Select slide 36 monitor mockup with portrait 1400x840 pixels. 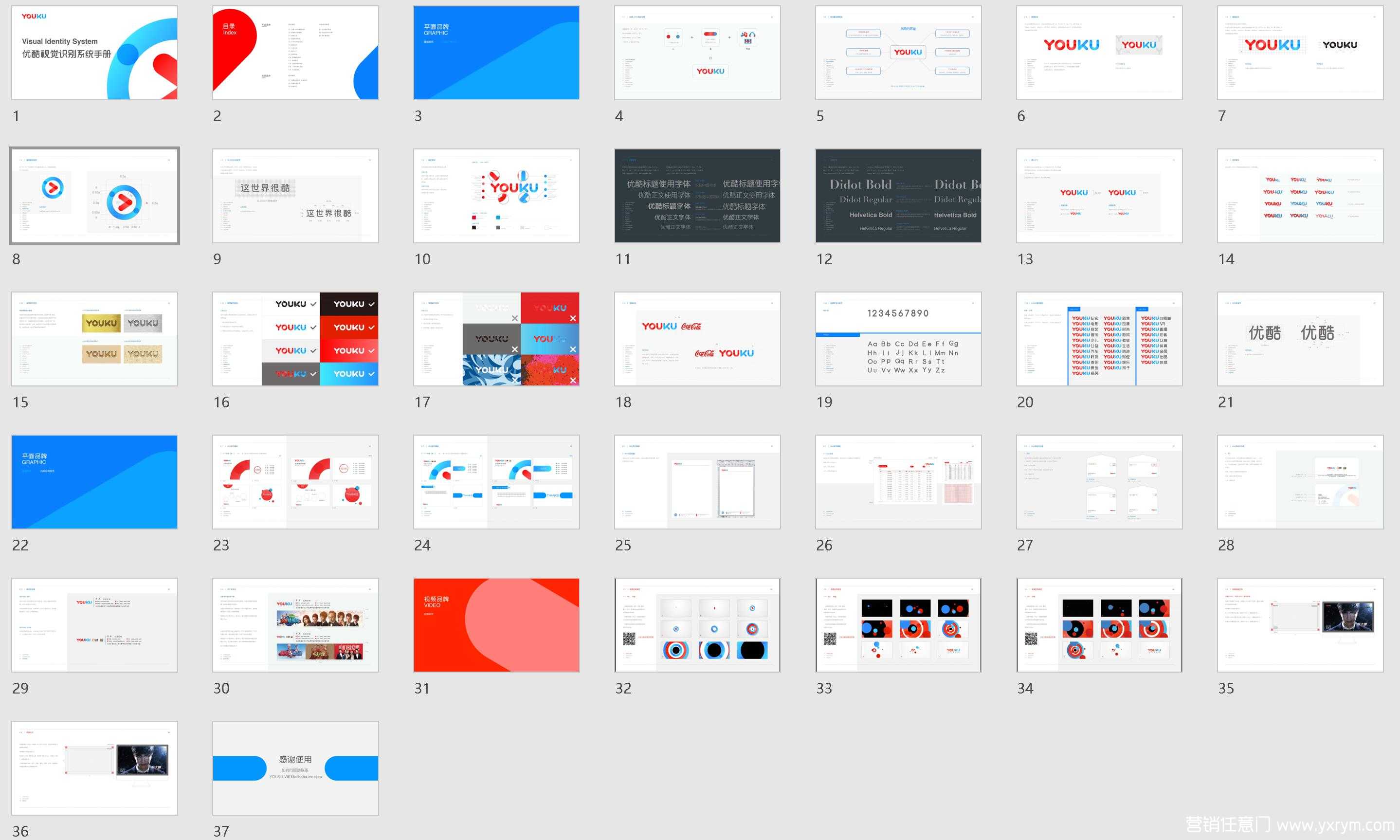click(94, 768)
